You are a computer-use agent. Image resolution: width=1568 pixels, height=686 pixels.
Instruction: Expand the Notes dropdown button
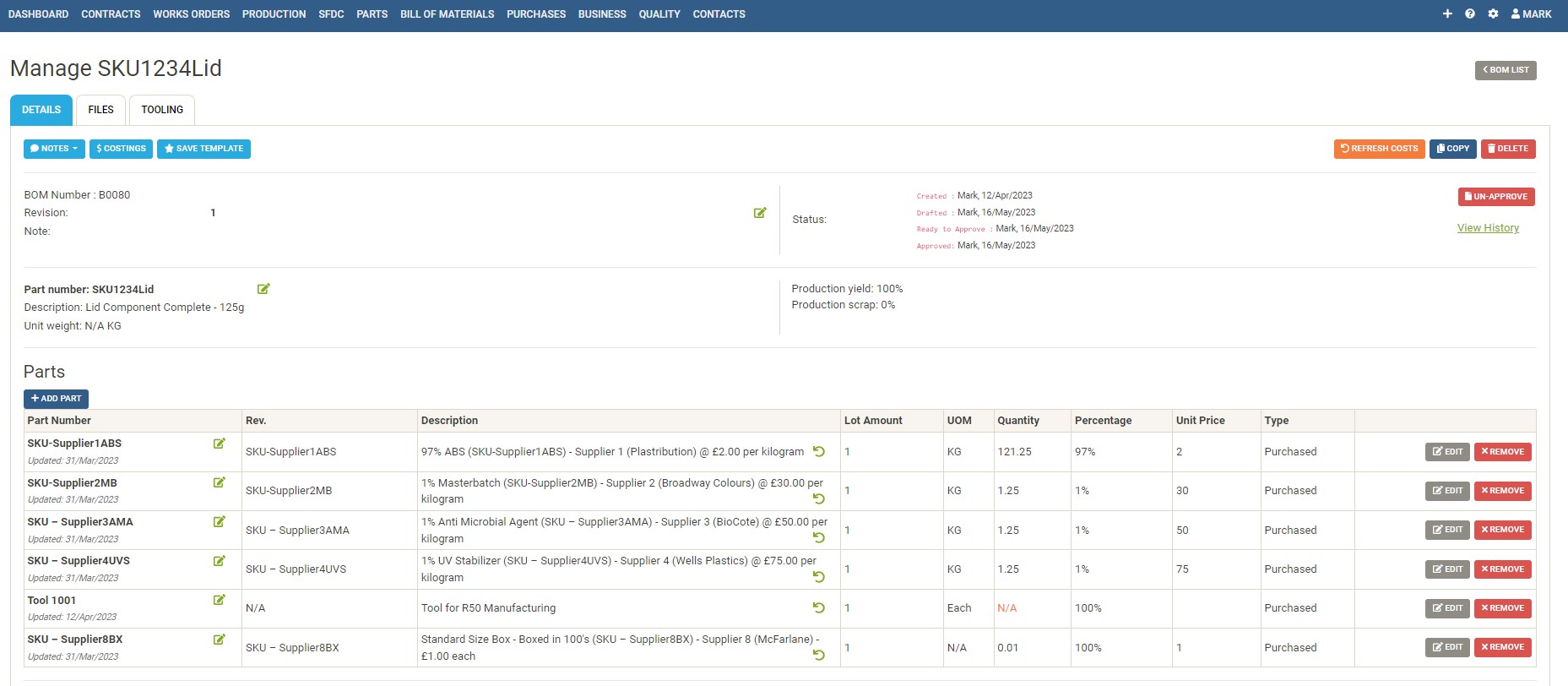(54, 149)
